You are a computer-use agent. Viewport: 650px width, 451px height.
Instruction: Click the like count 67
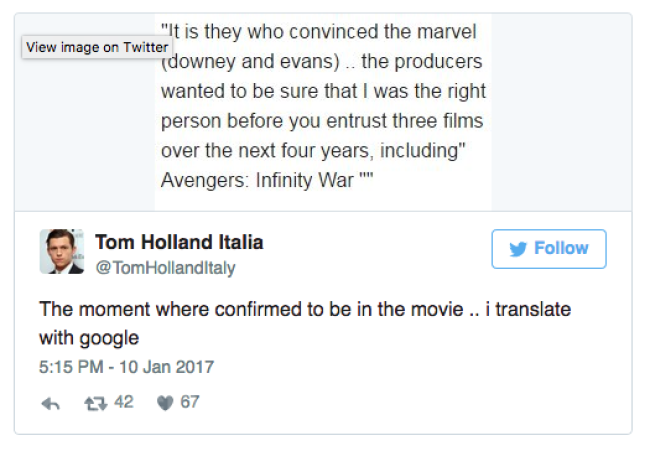(x=190, y=402)
